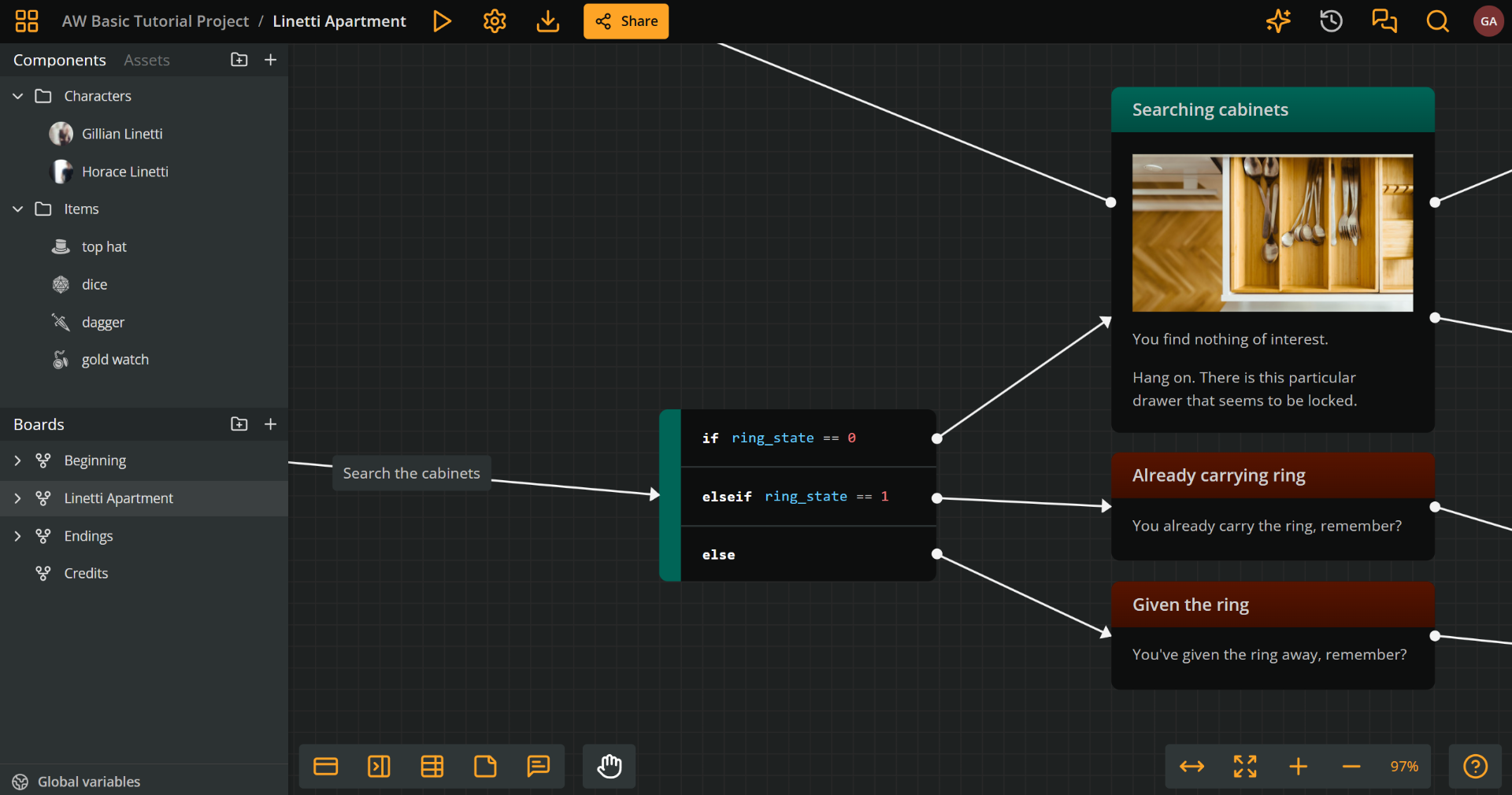Click the cabinet drawer image thumbnail
The height and width of the screenshot is (795, 1512).
[x=1273, y=233]
